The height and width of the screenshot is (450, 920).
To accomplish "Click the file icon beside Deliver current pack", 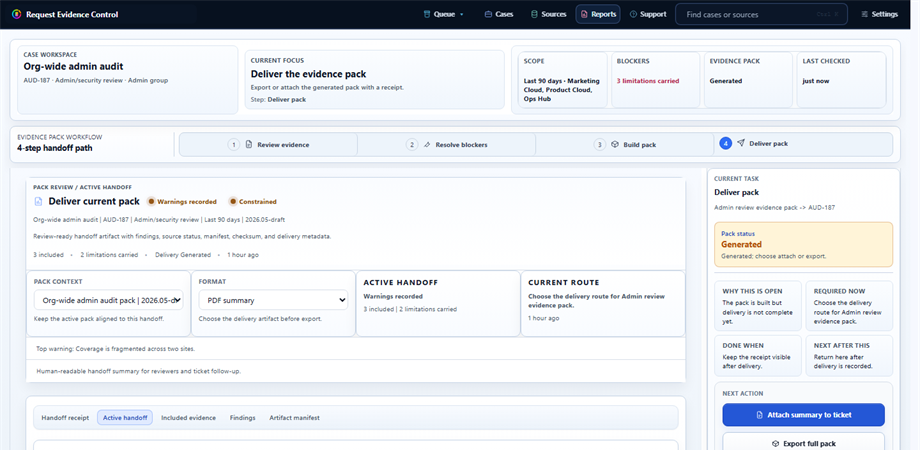I will (39, 201).
